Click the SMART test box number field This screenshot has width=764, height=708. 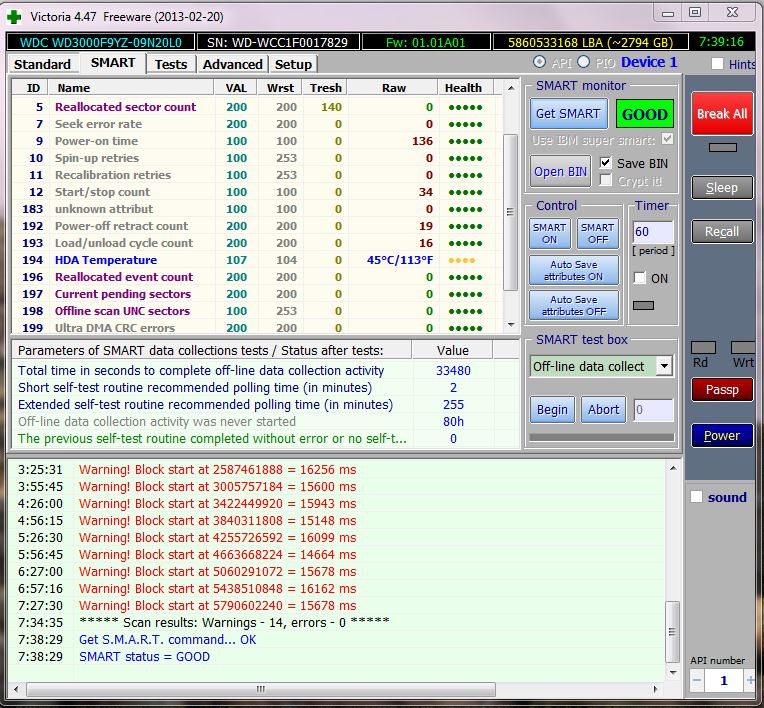(653, 410)
